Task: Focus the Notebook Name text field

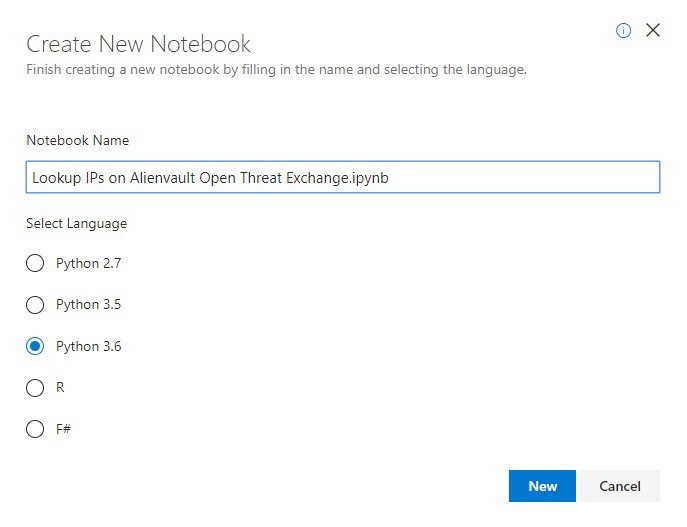Action: point(343,177)
